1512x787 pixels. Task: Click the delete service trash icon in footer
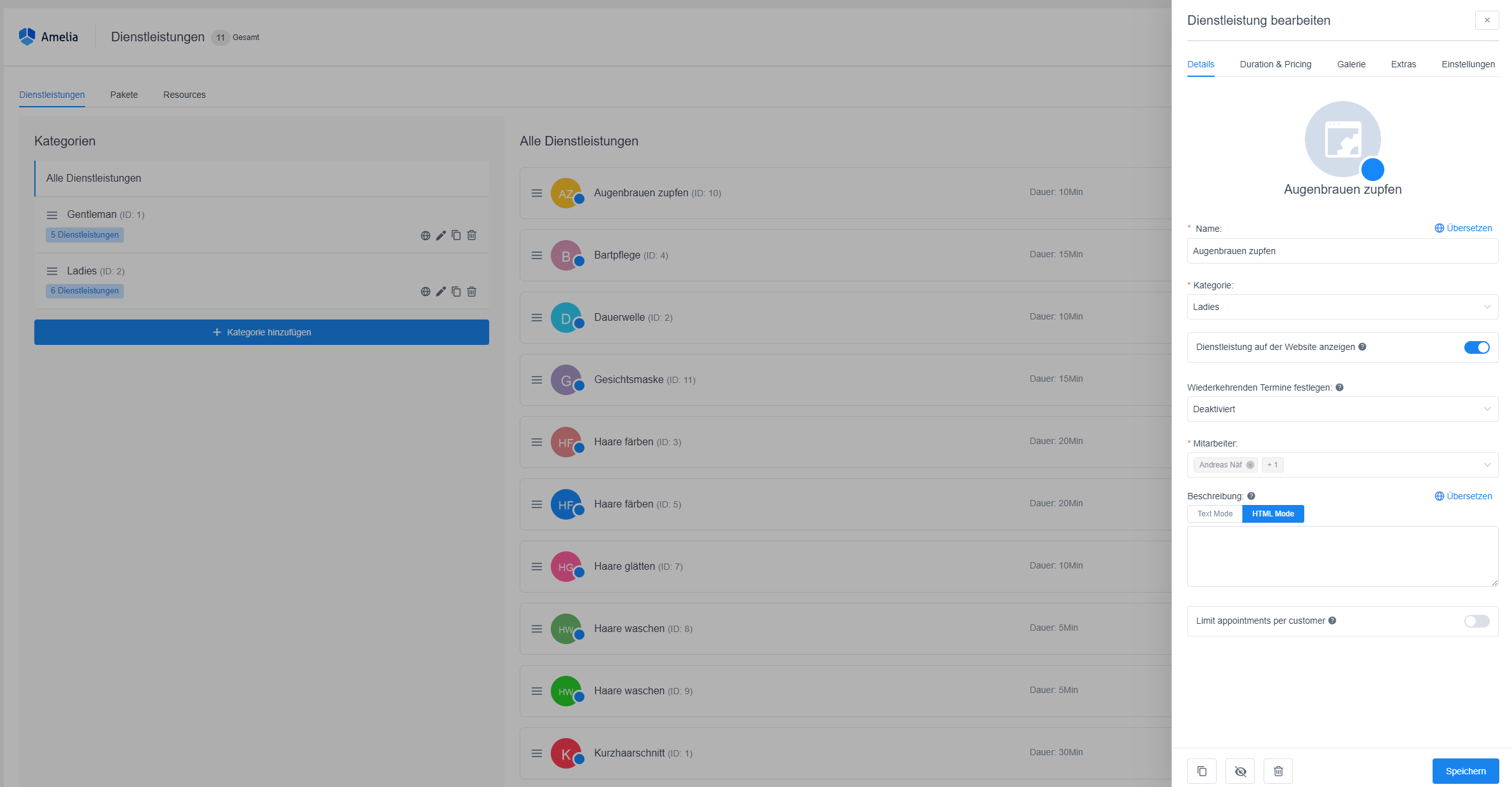[x=1278, y=771]
